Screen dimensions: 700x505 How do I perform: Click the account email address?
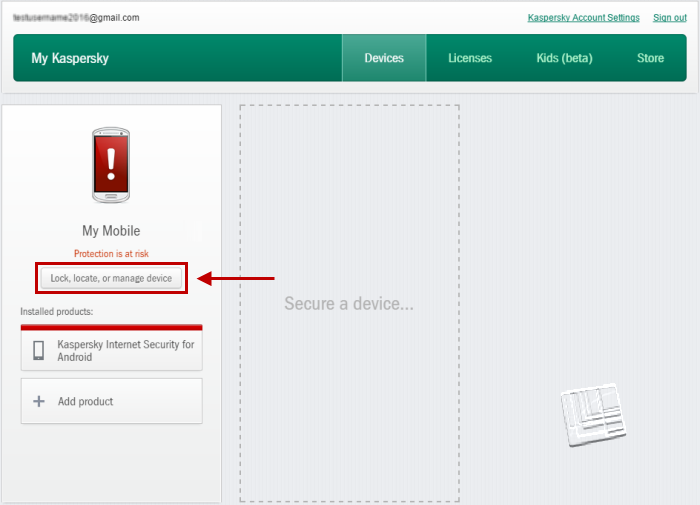click(76, 17)
